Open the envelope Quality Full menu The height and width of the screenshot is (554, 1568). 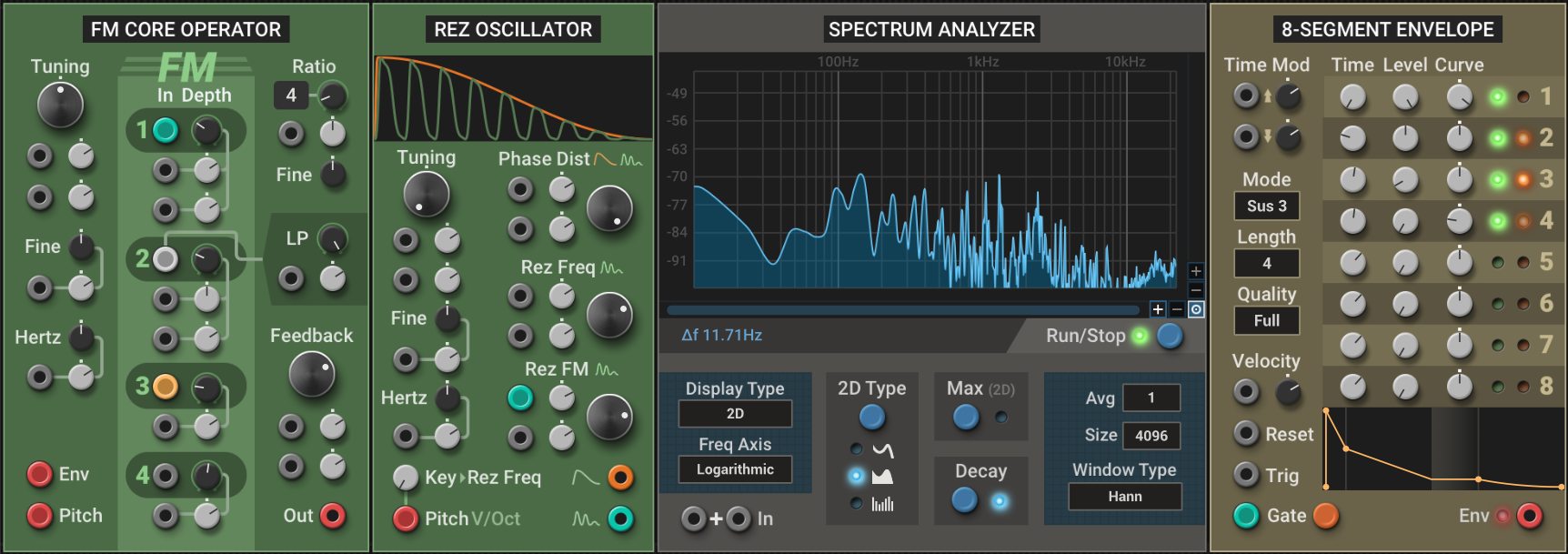coord(1266,320)
